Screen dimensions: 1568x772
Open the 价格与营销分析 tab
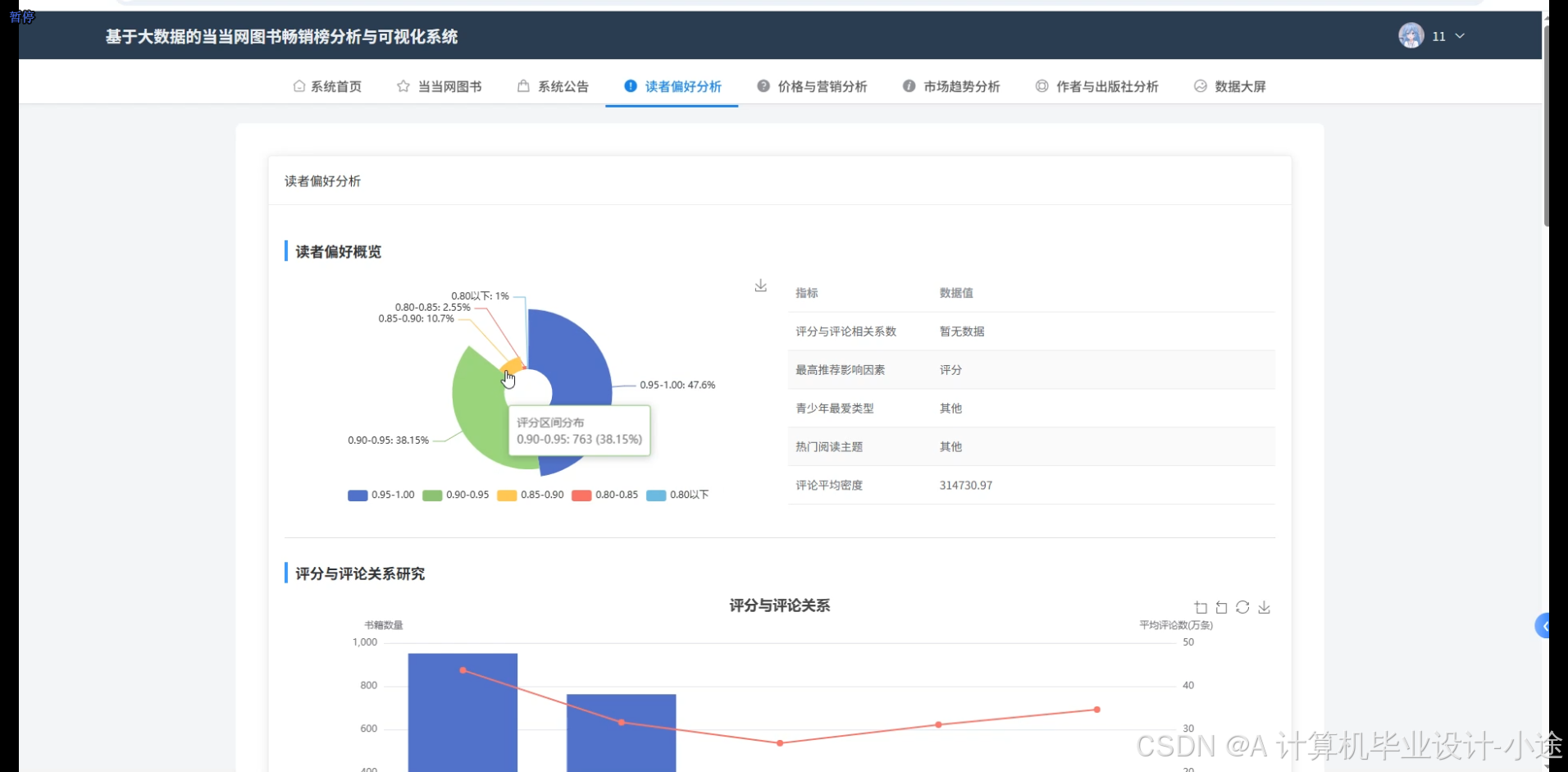812,86
